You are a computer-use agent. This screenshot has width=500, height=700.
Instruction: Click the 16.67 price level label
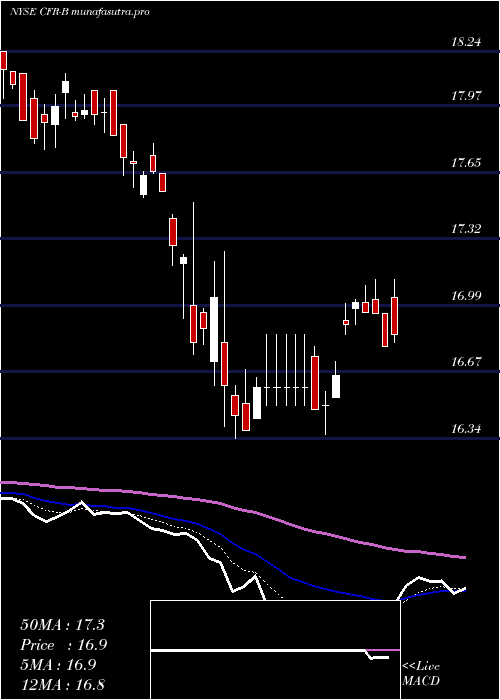click(466, 362)
